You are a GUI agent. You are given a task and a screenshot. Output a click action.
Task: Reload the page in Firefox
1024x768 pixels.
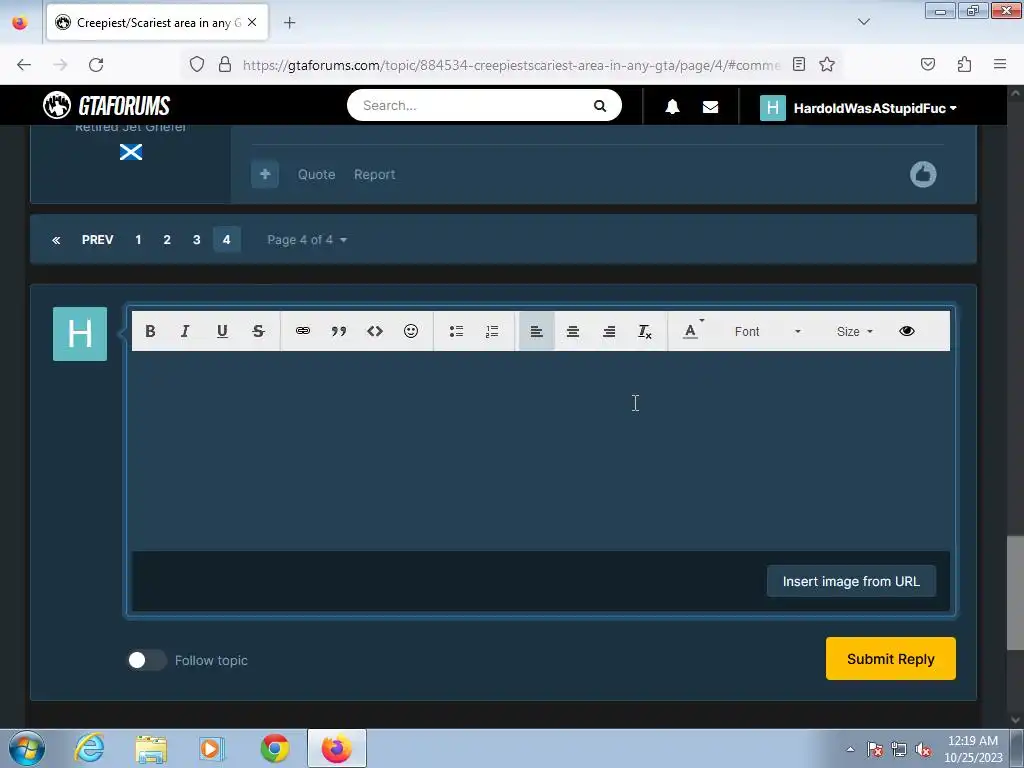tap(96, 65)
